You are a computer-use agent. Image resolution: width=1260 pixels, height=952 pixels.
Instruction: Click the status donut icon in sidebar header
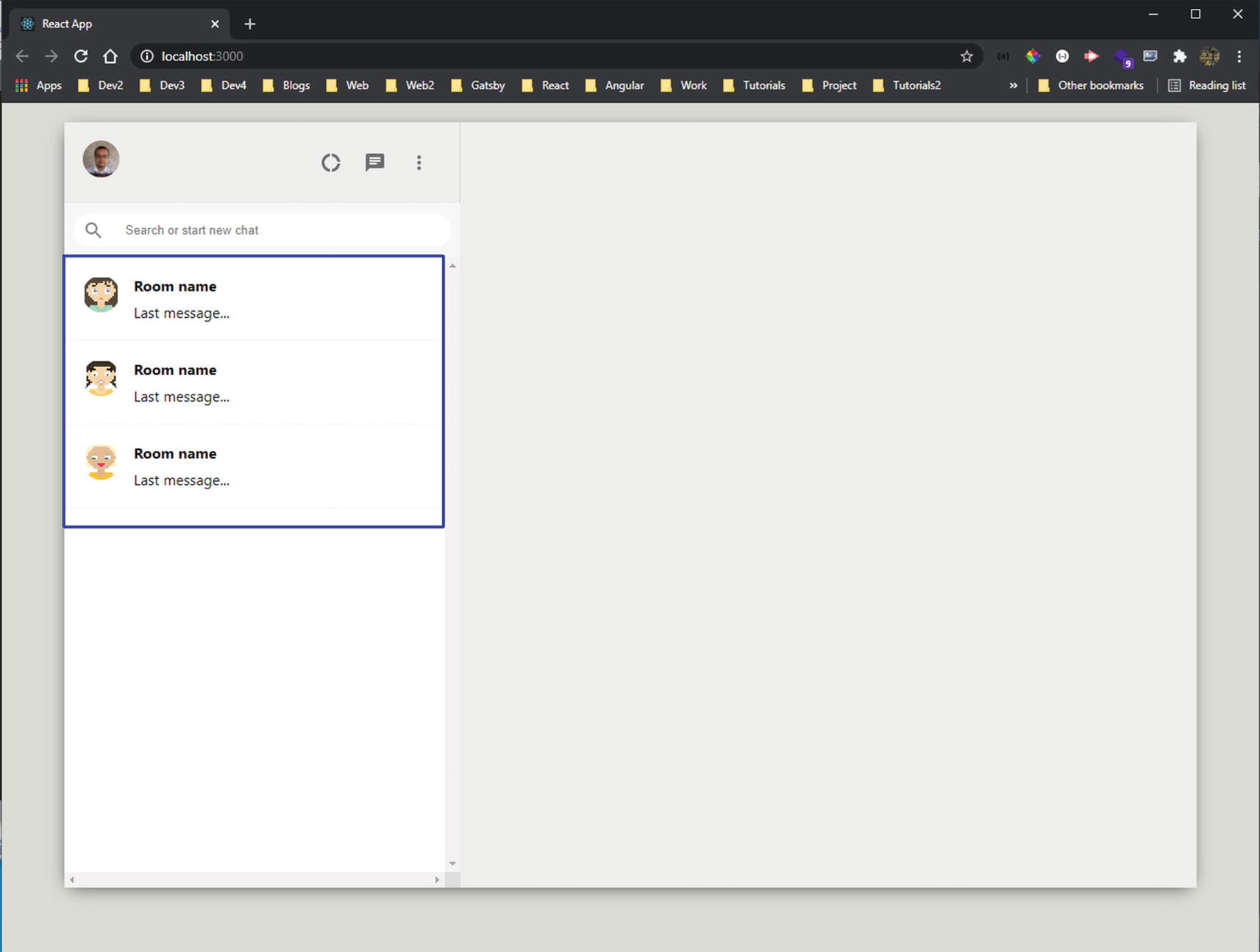pos(330,163)
